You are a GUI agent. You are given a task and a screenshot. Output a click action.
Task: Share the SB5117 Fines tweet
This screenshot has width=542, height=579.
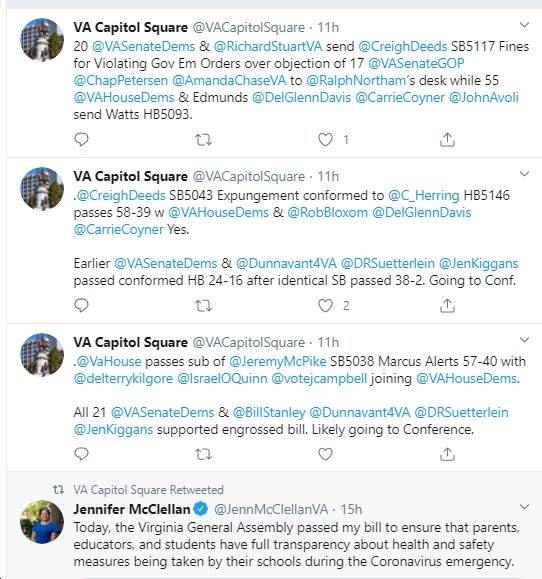(447, 140)
